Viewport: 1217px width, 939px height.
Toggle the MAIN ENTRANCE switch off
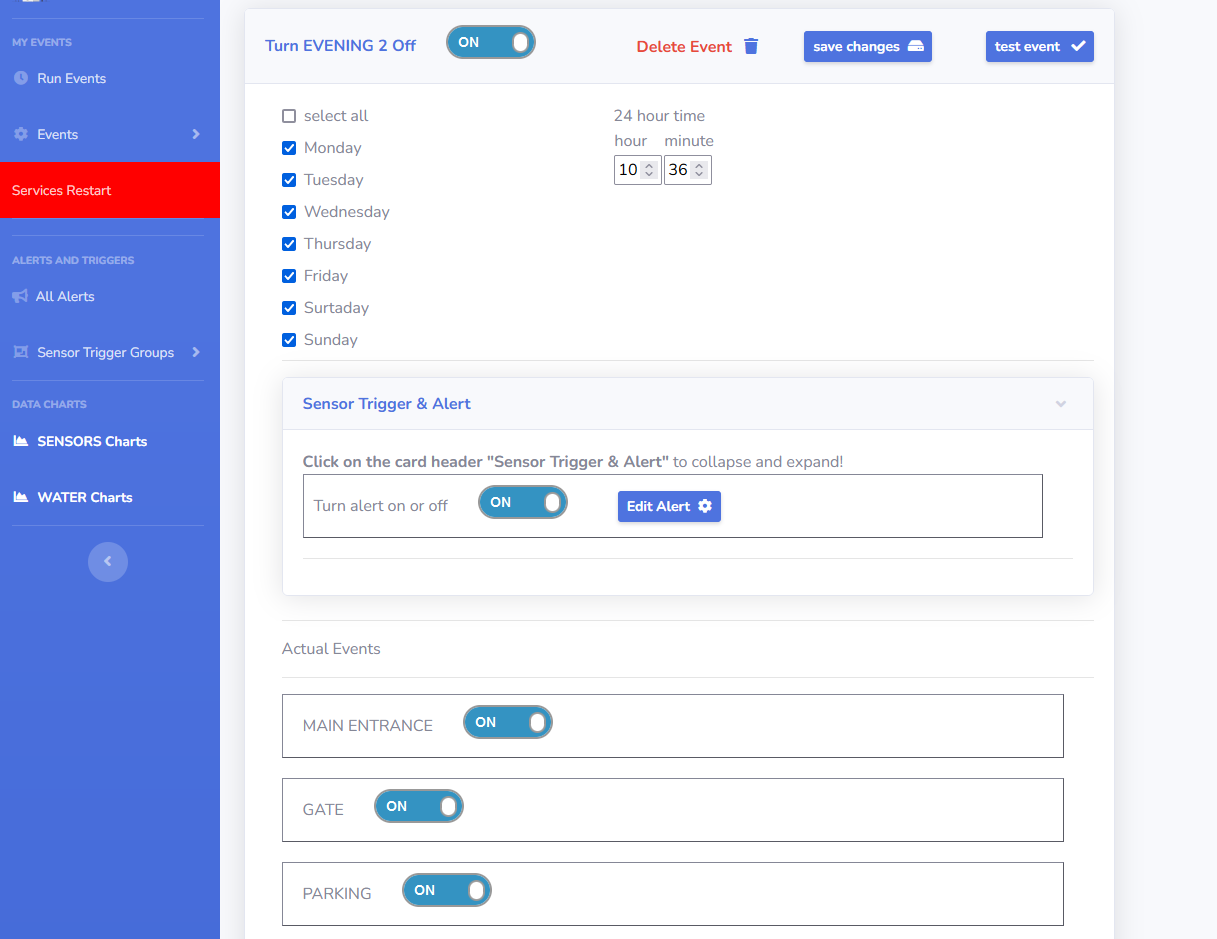[508, 722]
